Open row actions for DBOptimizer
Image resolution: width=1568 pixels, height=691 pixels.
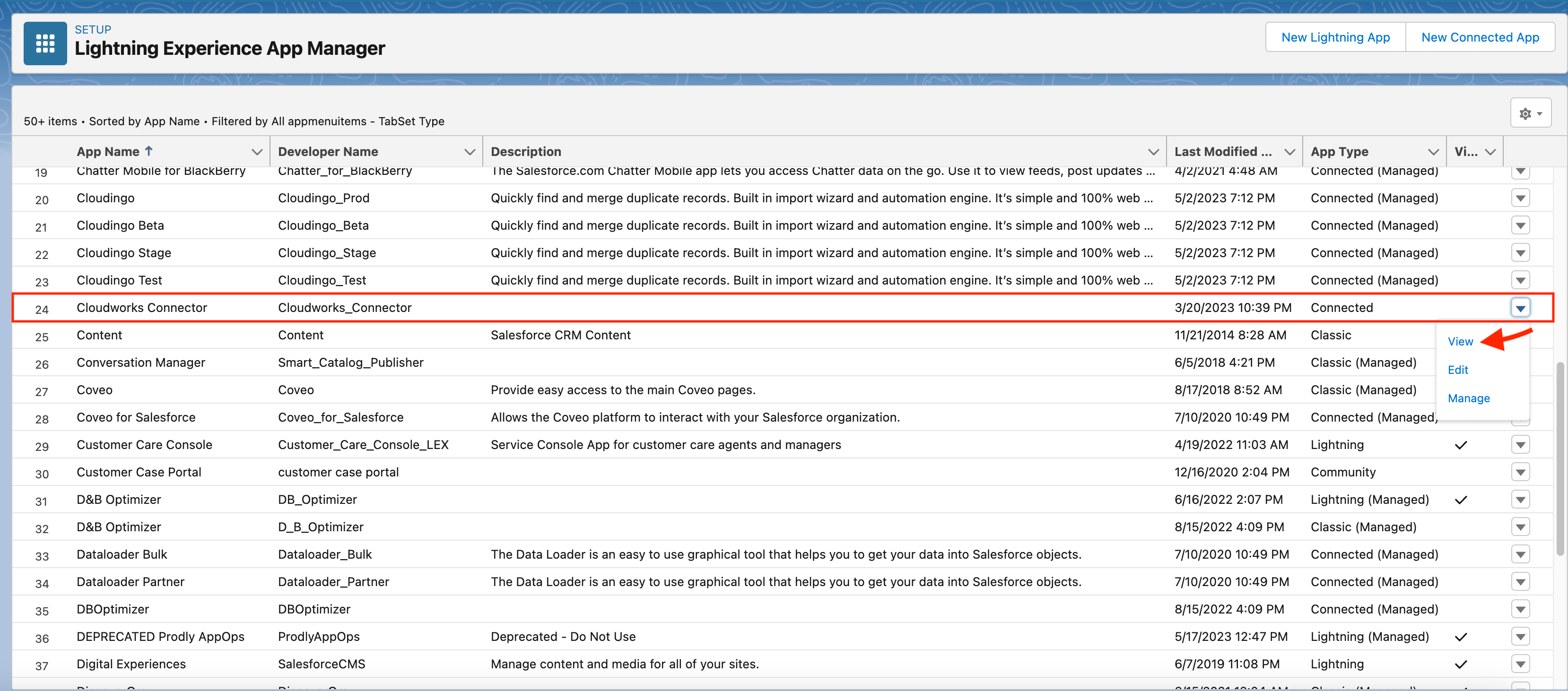click(1520, 609)
